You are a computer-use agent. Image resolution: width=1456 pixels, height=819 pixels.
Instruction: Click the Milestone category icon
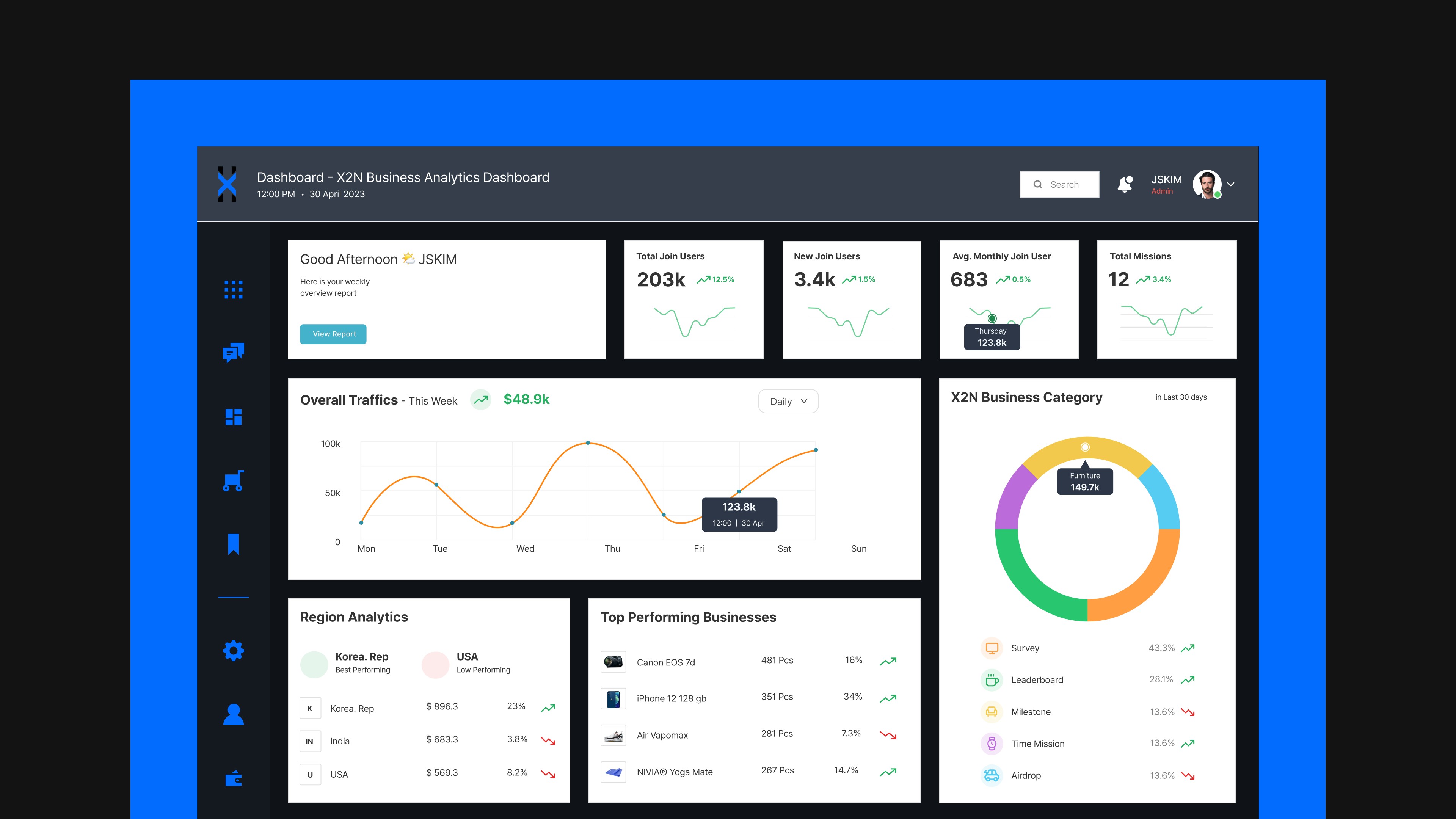(x=992, y=712)
